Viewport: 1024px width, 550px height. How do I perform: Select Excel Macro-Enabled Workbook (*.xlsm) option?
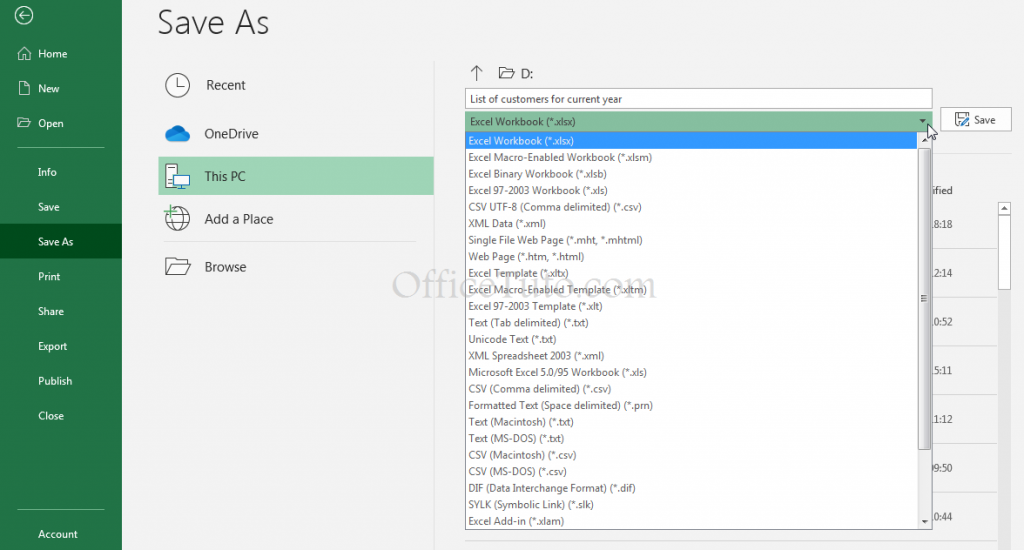coord(545,158)
